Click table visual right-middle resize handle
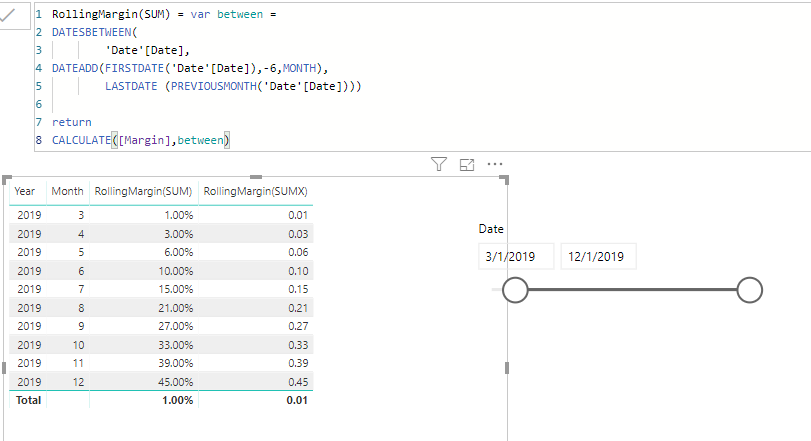 [x=507, y=368]
